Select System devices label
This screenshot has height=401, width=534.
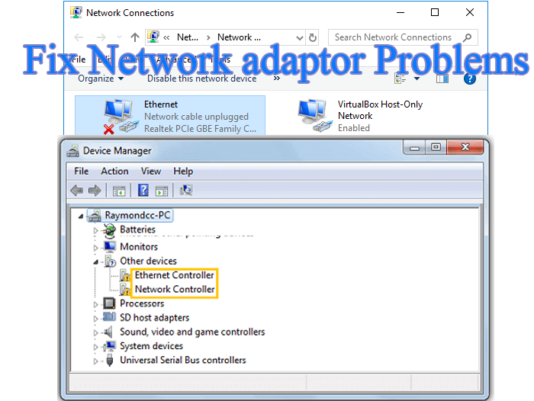[x=151, y=346]
